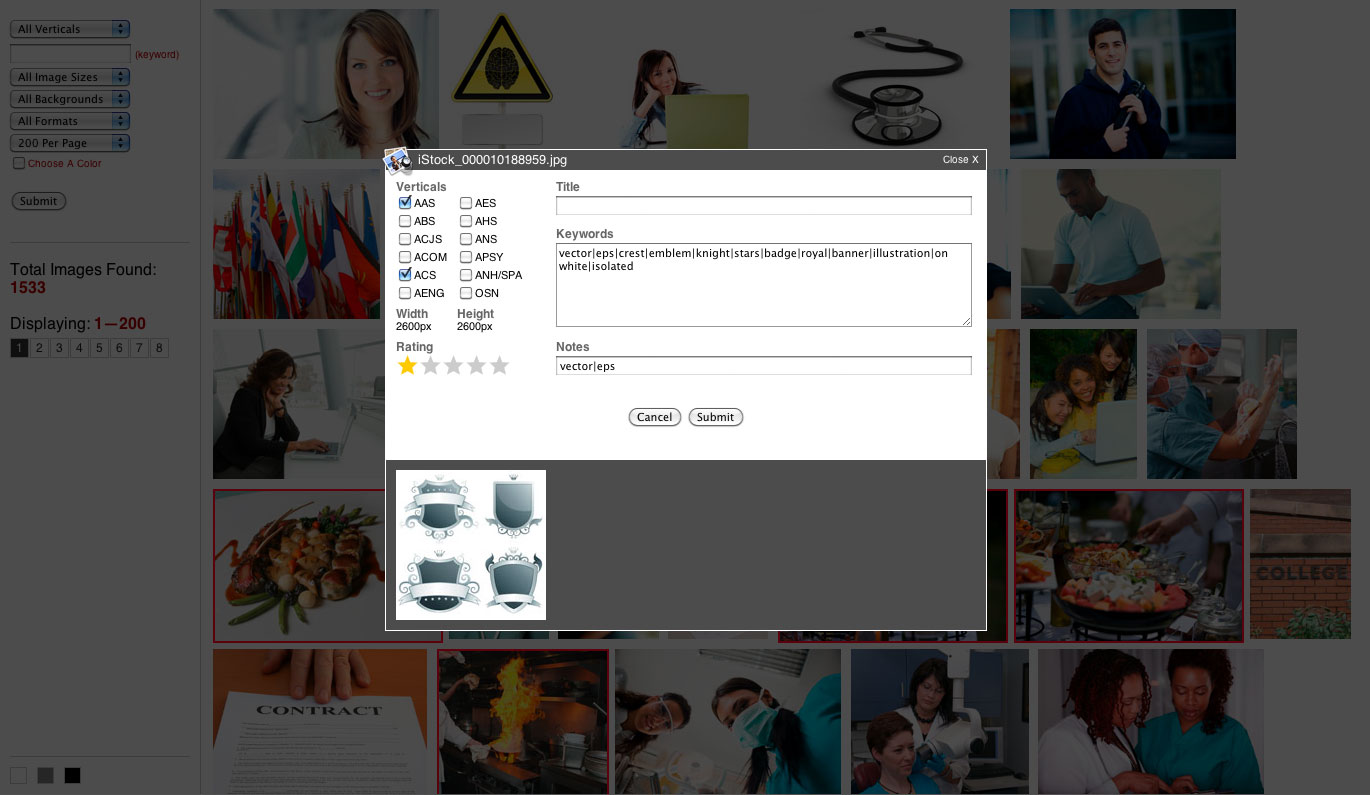Image resolution: width=1370 pixels, height=795 pixels.
Task: Expand the All Image Sizes dropdown
Action: 70,77
